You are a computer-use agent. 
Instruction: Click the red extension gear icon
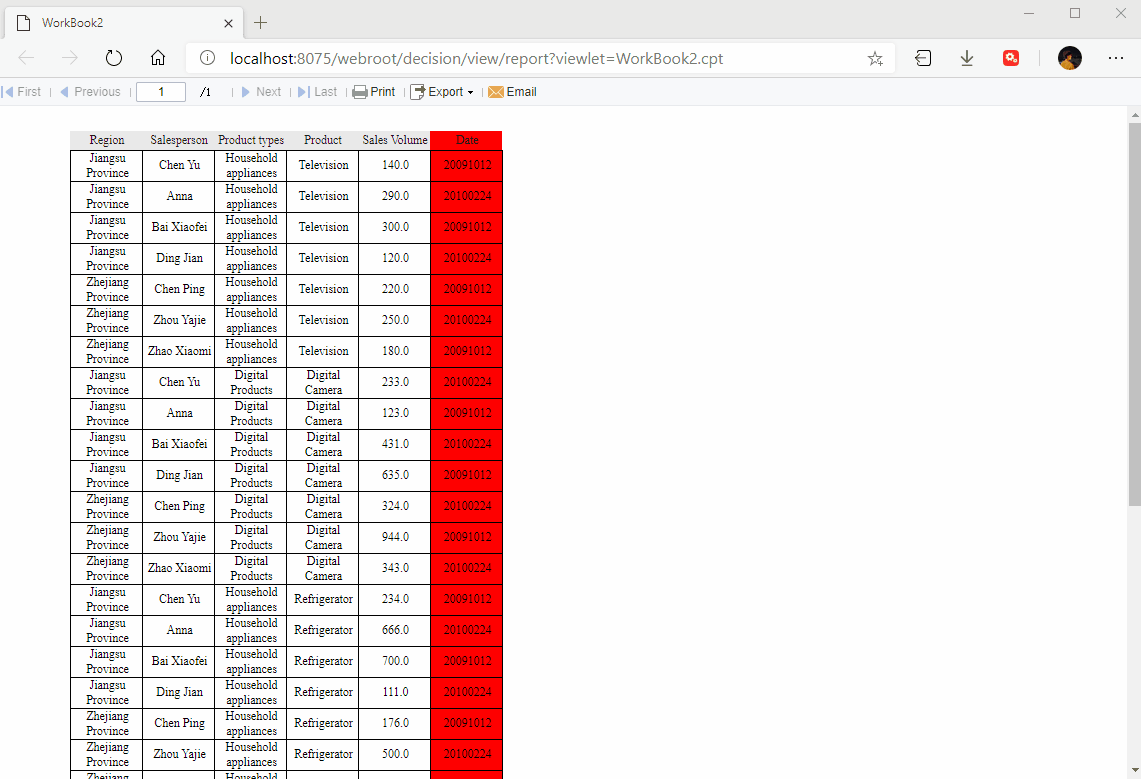coord(1011,58)
